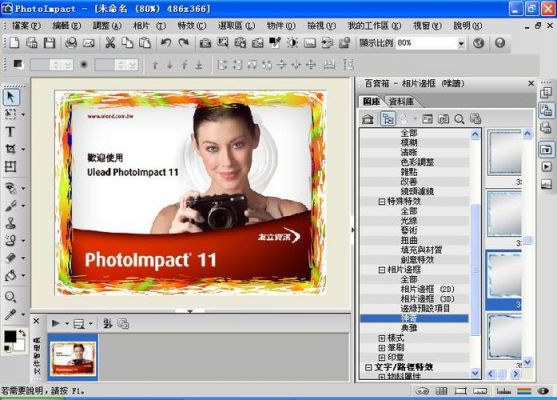
Task: Select the Pick arrow tool
Action: click(x=11, y=97)
